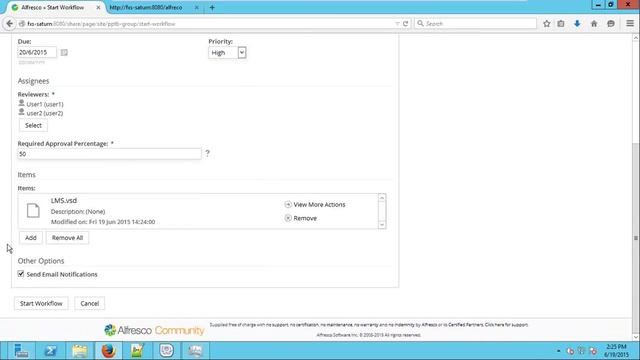
Task: Click the Start Workflow button
Action: coord(41,303)
